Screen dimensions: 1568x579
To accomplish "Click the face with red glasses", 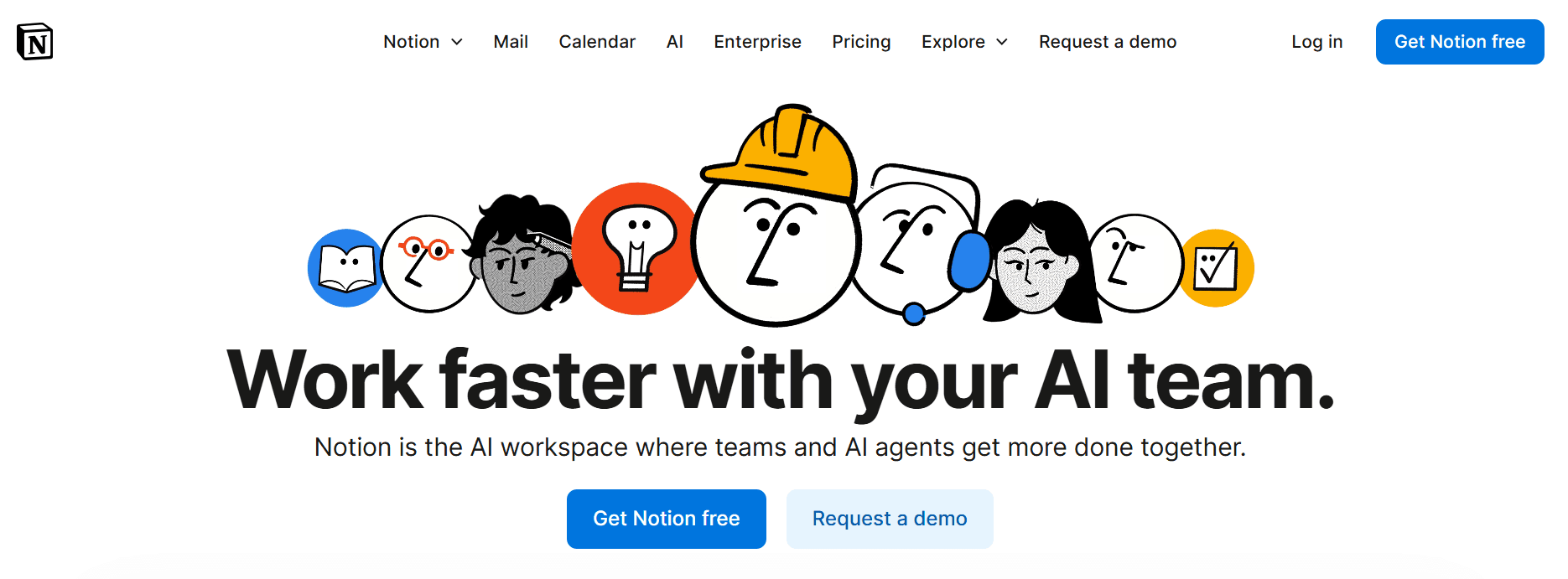I will click(x=428, y=264).
